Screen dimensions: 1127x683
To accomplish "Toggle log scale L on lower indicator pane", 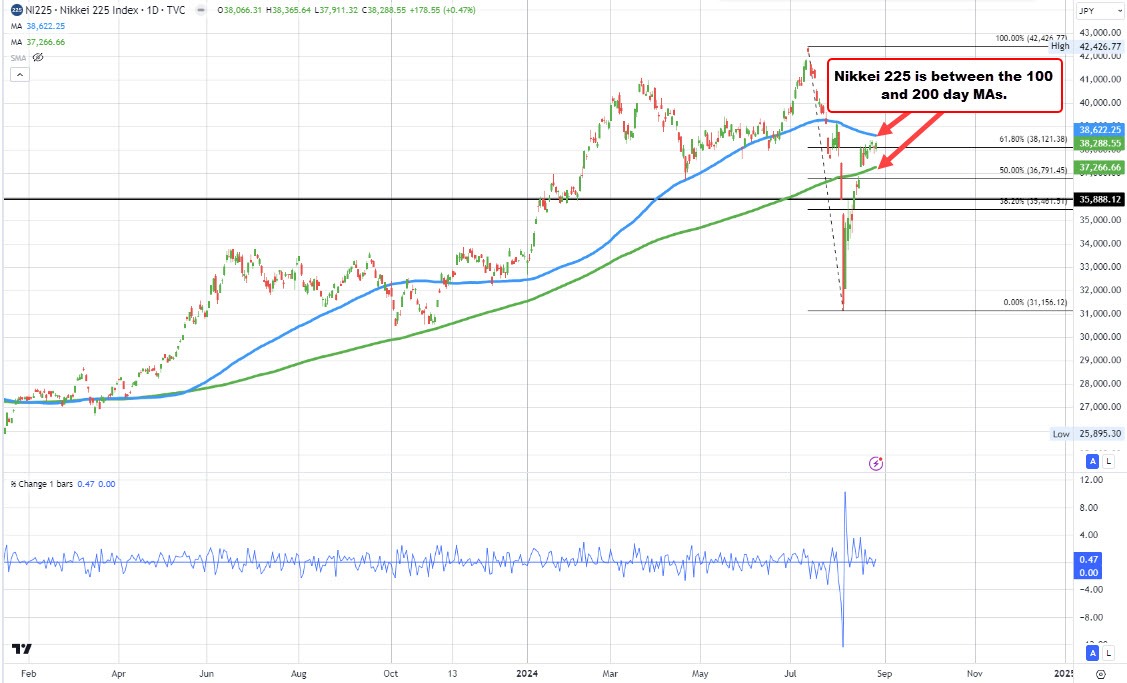I will click(x=1109, y=653).
